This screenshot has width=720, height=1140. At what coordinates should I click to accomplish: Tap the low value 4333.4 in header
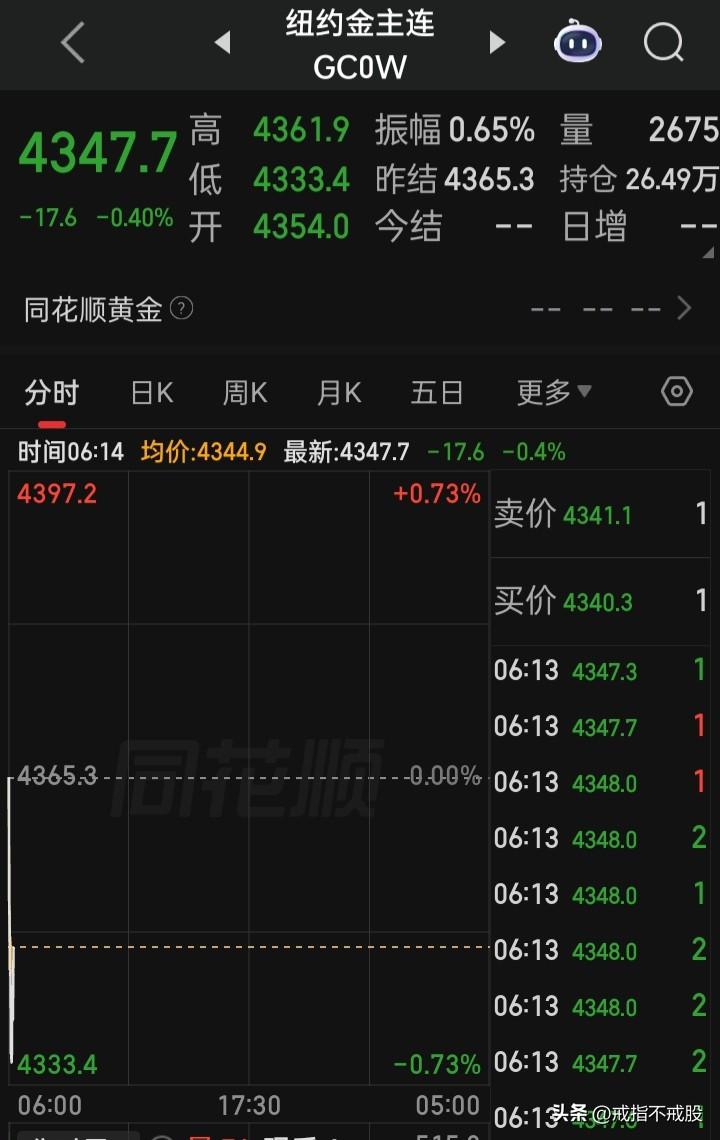coord(301,179)
